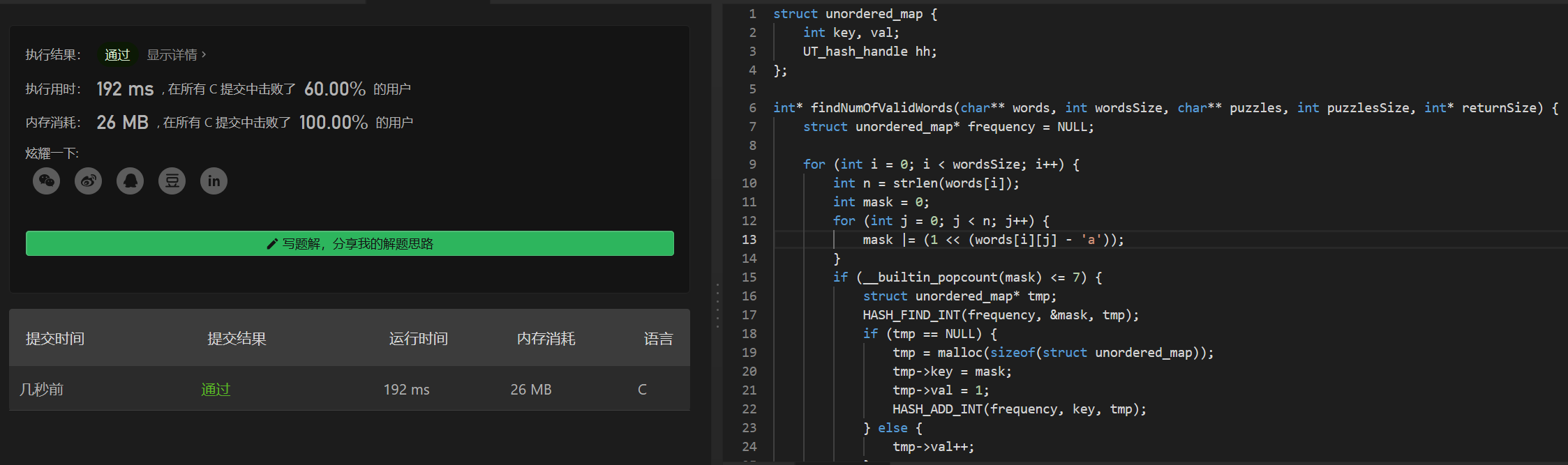Open the 通过 submission result link

(x=216, y=390)
